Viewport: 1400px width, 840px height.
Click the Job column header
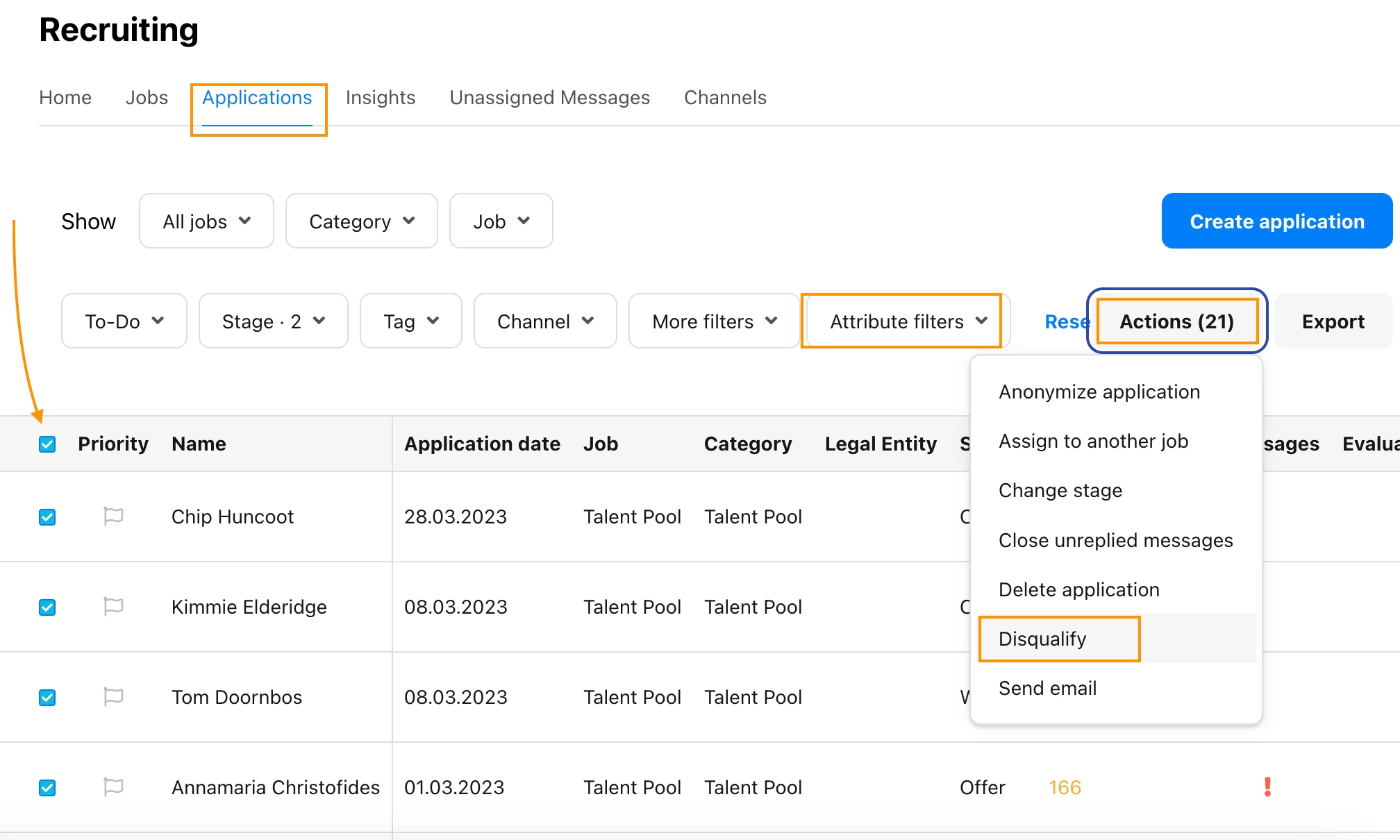click(x=601, y=444)
